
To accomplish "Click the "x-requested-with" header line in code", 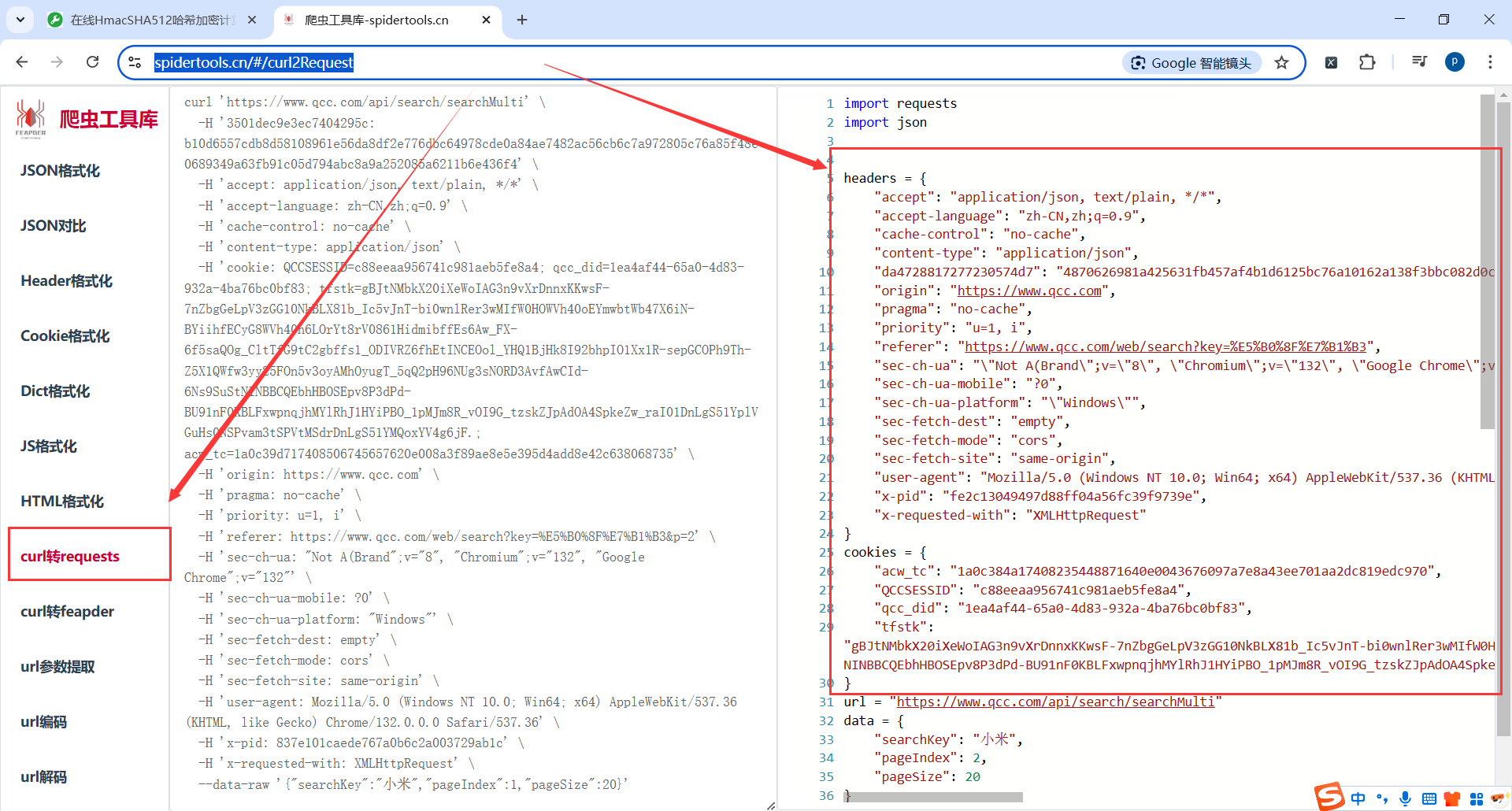I will (1010, 515).
